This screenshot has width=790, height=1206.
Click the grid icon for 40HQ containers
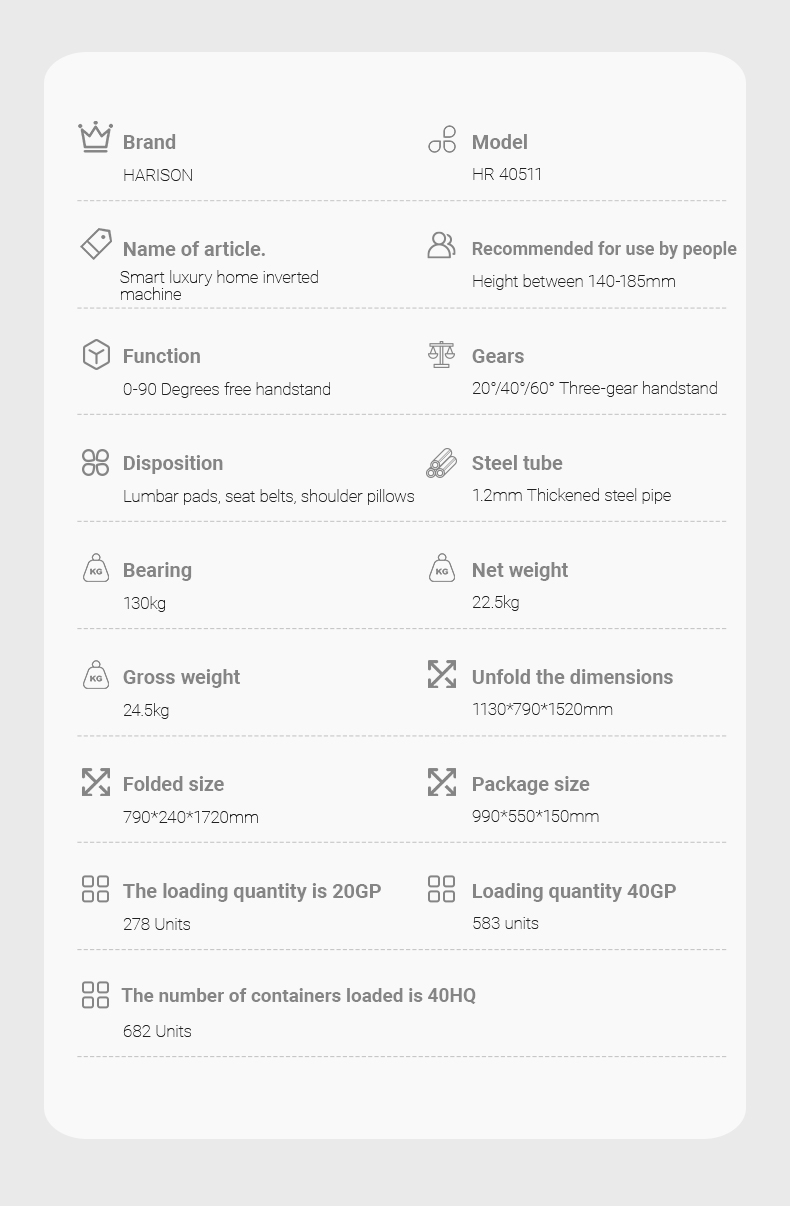95,995
